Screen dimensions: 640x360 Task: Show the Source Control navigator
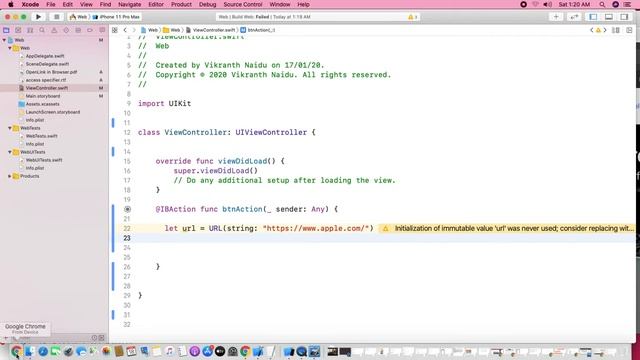18,30
